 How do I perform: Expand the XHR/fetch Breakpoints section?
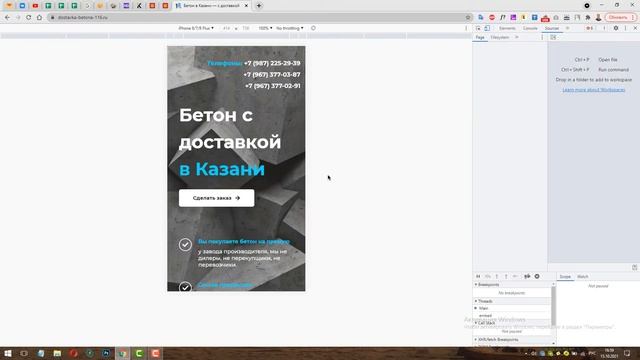(x=513, y=340)
